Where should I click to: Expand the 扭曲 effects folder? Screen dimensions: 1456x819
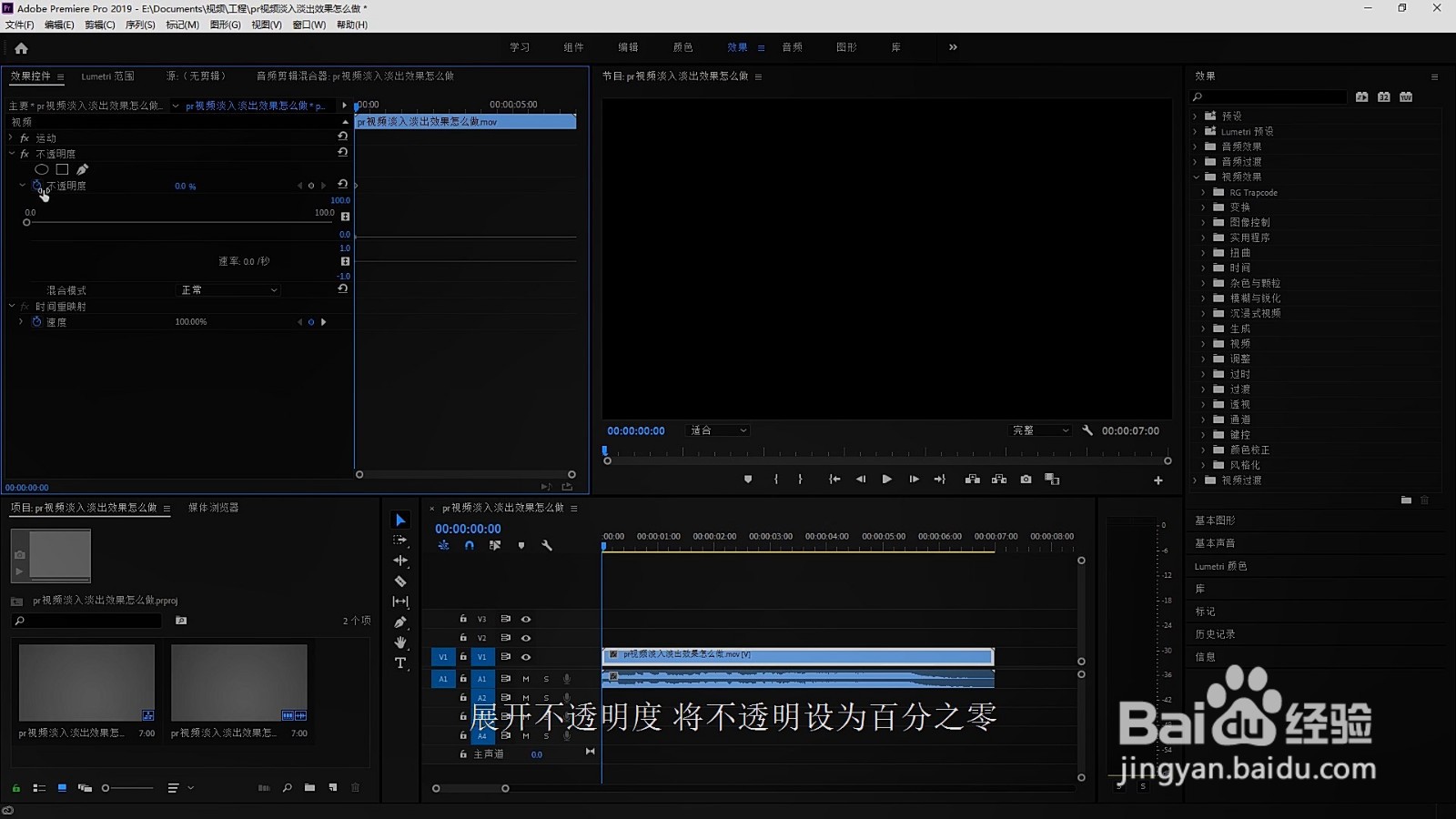point(1204,253)
